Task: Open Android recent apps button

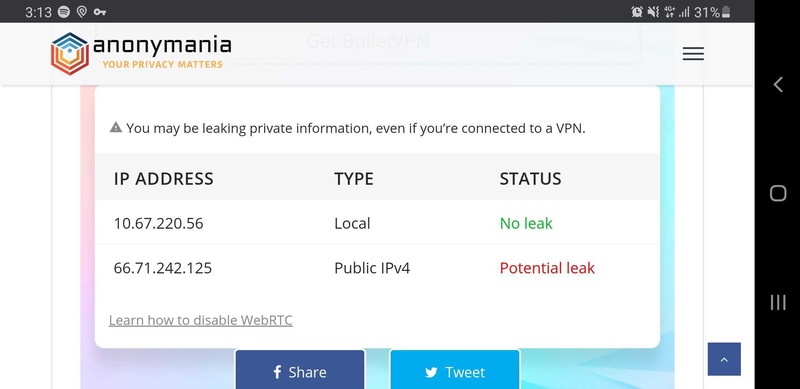Action: (x=778, y=302)
